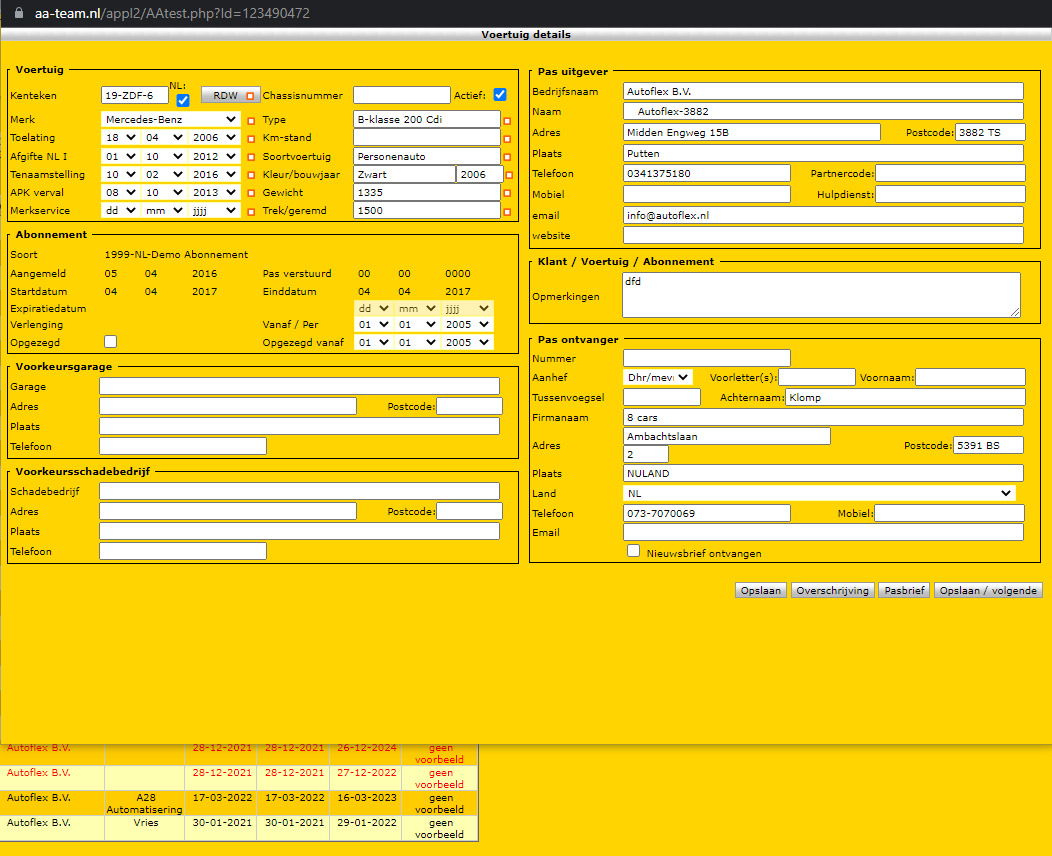Click the Opslaan / volgende button
The width and height of the screenshot is (1052, 856).
[988, 591]
